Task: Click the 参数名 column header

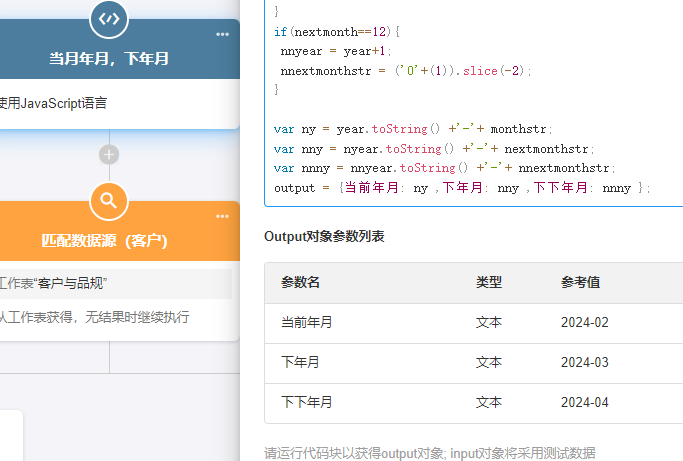Action: click(x=301, y=283)
